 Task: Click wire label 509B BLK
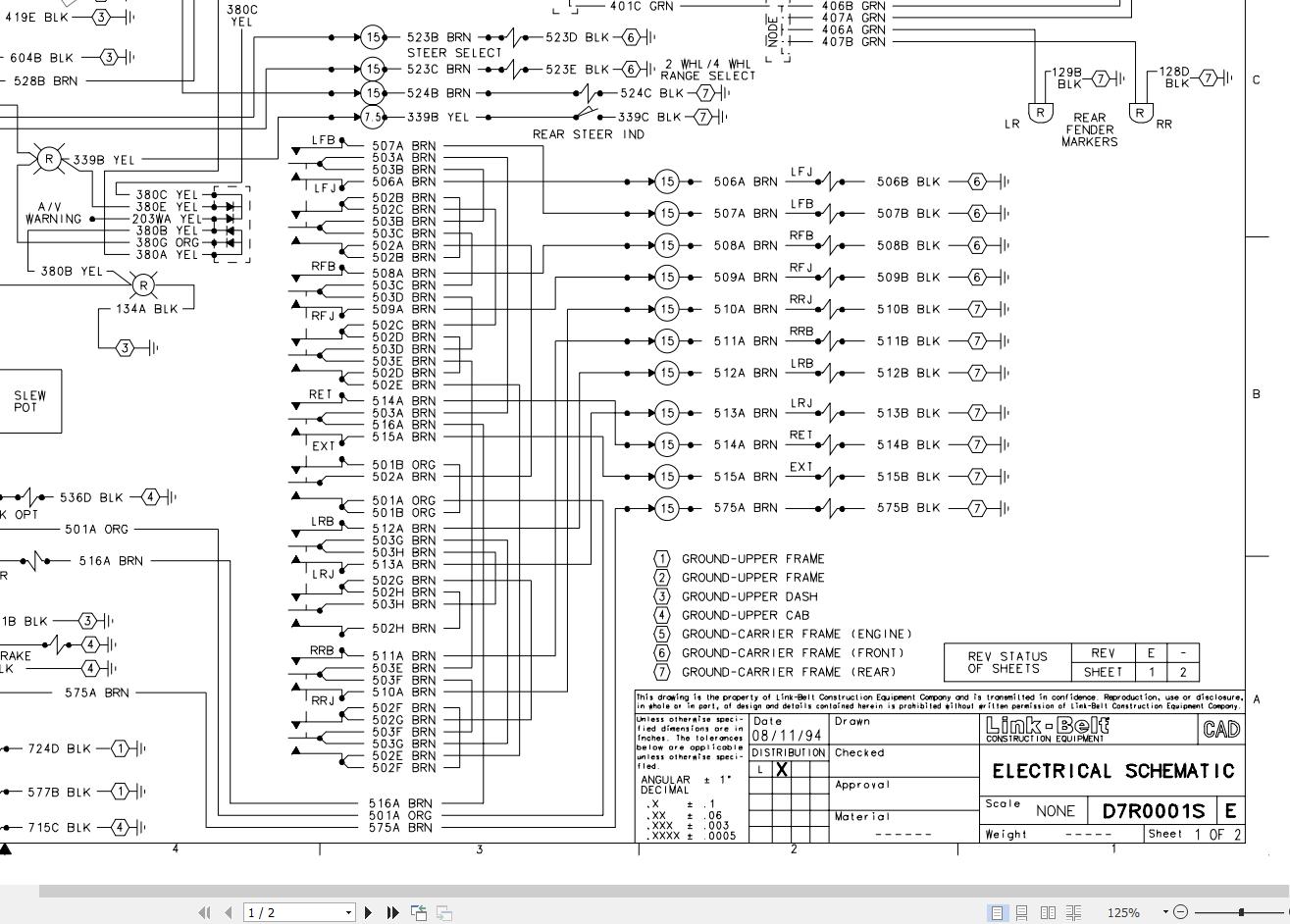pyautogui.click(x=908, y=278)
